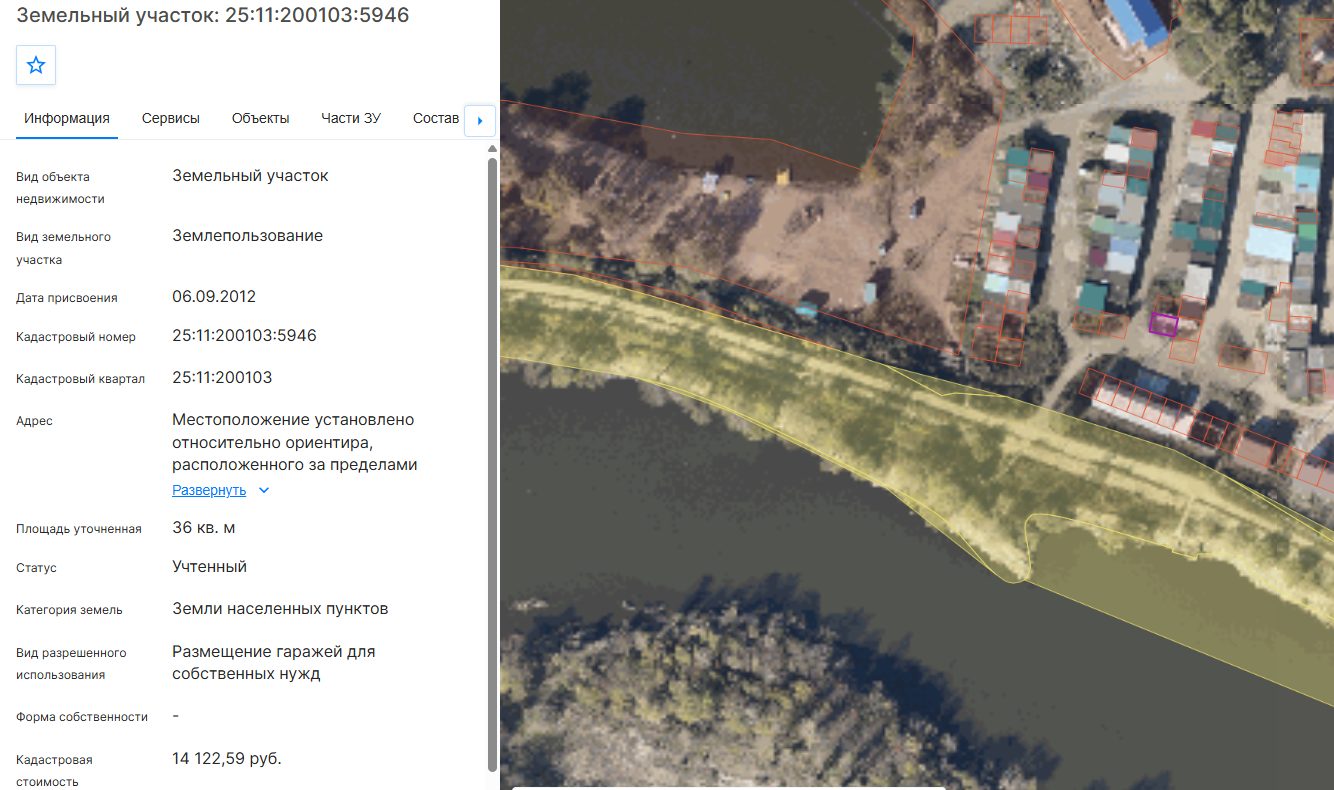Click the Вид объекта недвижимости label
The height and width of the screenshot is (790, 1334).
(60, 187)
